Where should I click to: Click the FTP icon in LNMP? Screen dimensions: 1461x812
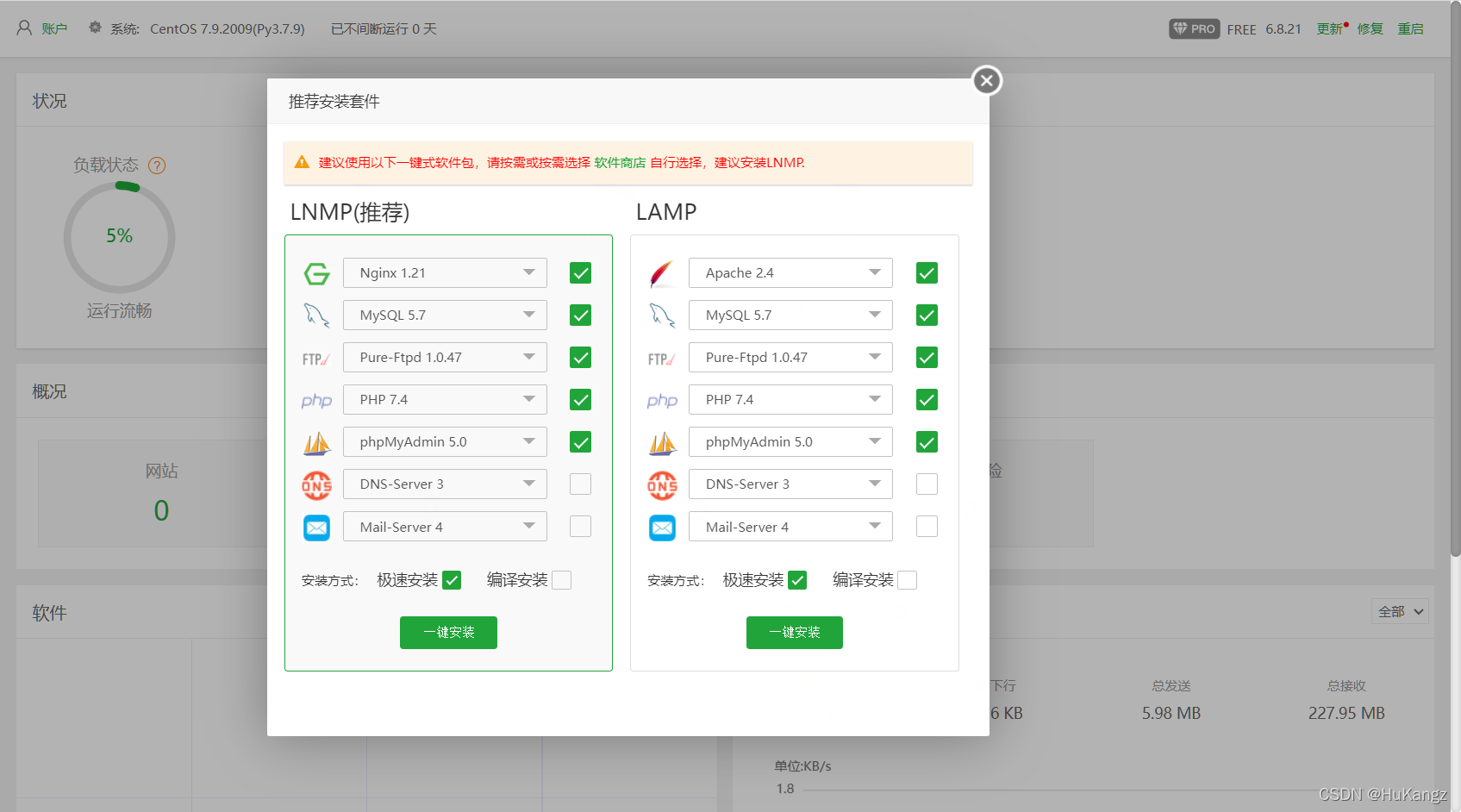click(x=316, y=359)
